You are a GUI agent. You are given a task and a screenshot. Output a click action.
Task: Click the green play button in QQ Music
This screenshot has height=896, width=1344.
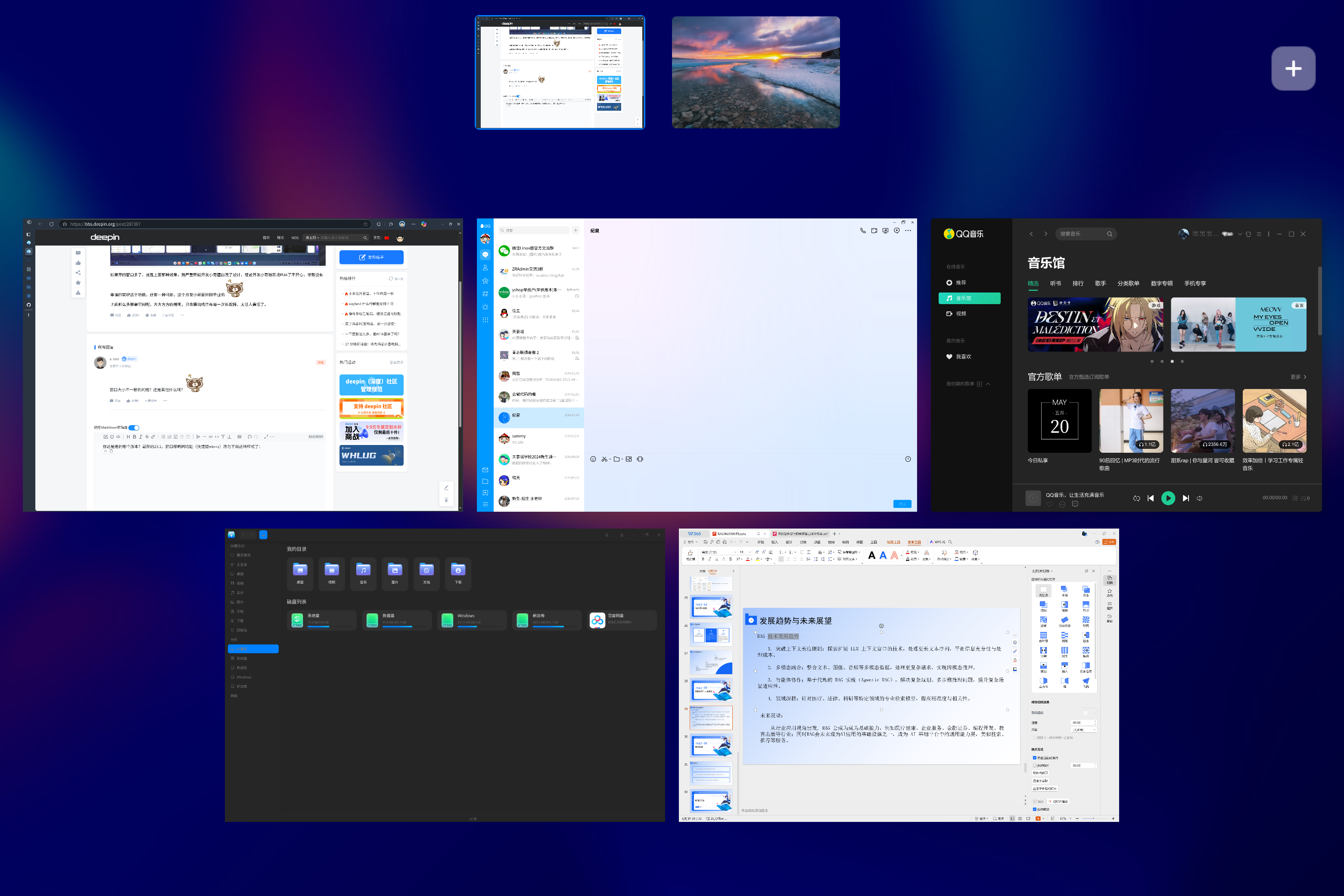pyautogui.click(x=1168, y=498)
